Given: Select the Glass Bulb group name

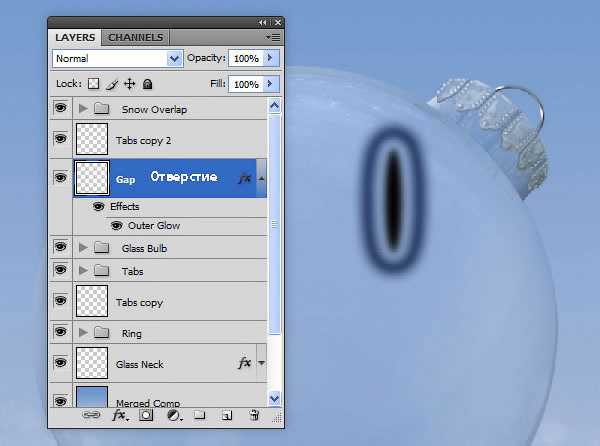Looking at the screenshot, I should tap(144, 248).
